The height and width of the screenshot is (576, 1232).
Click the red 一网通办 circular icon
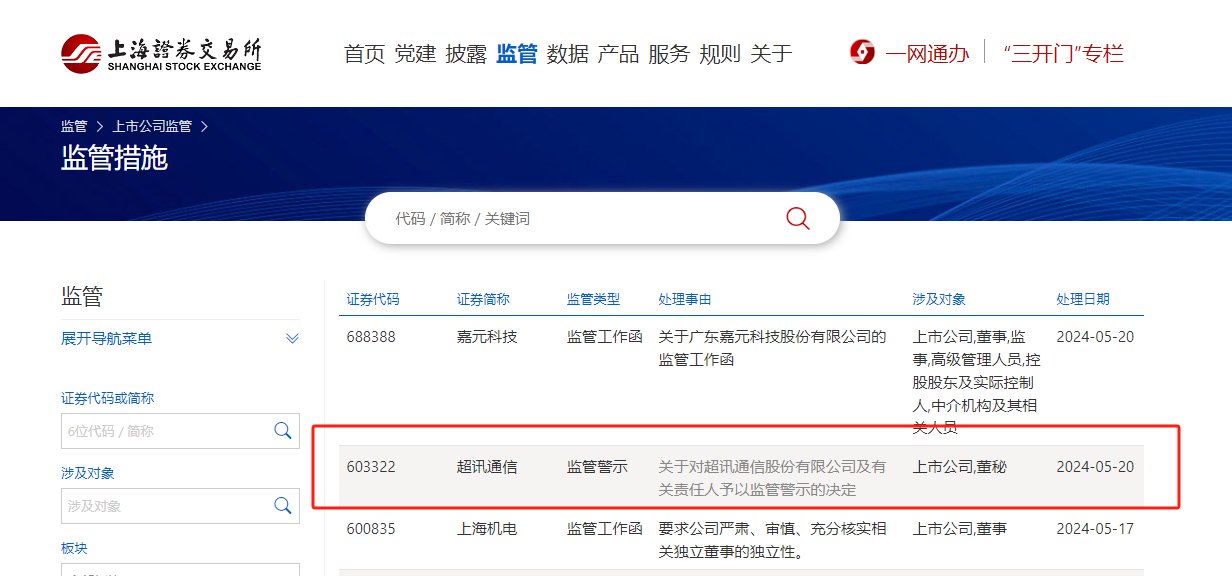point(861,53)
